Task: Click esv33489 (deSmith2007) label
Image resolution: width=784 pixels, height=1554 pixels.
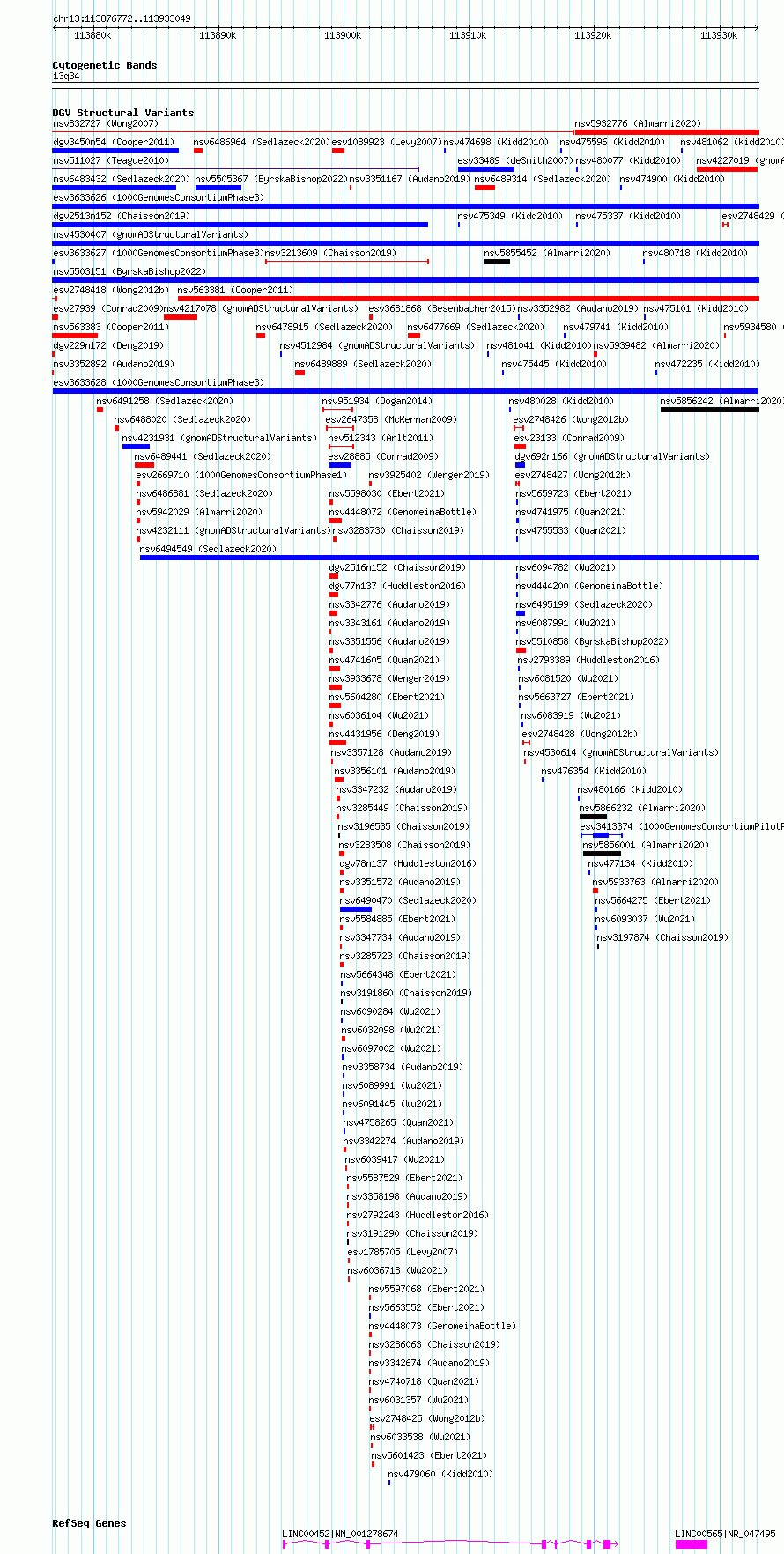Action: (516, 161)
